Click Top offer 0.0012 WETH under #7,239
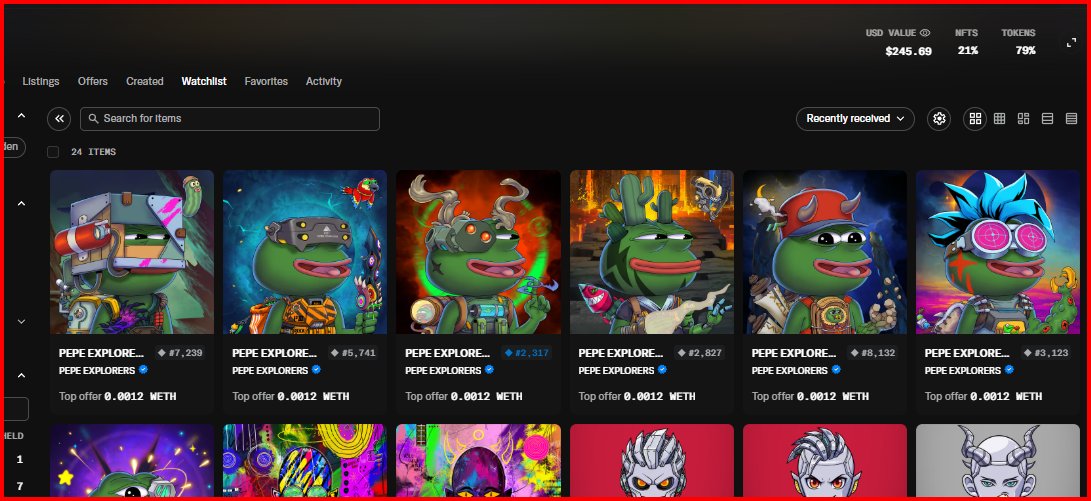This screenshot has height=501, width=1091. click(x=118, y=396)
